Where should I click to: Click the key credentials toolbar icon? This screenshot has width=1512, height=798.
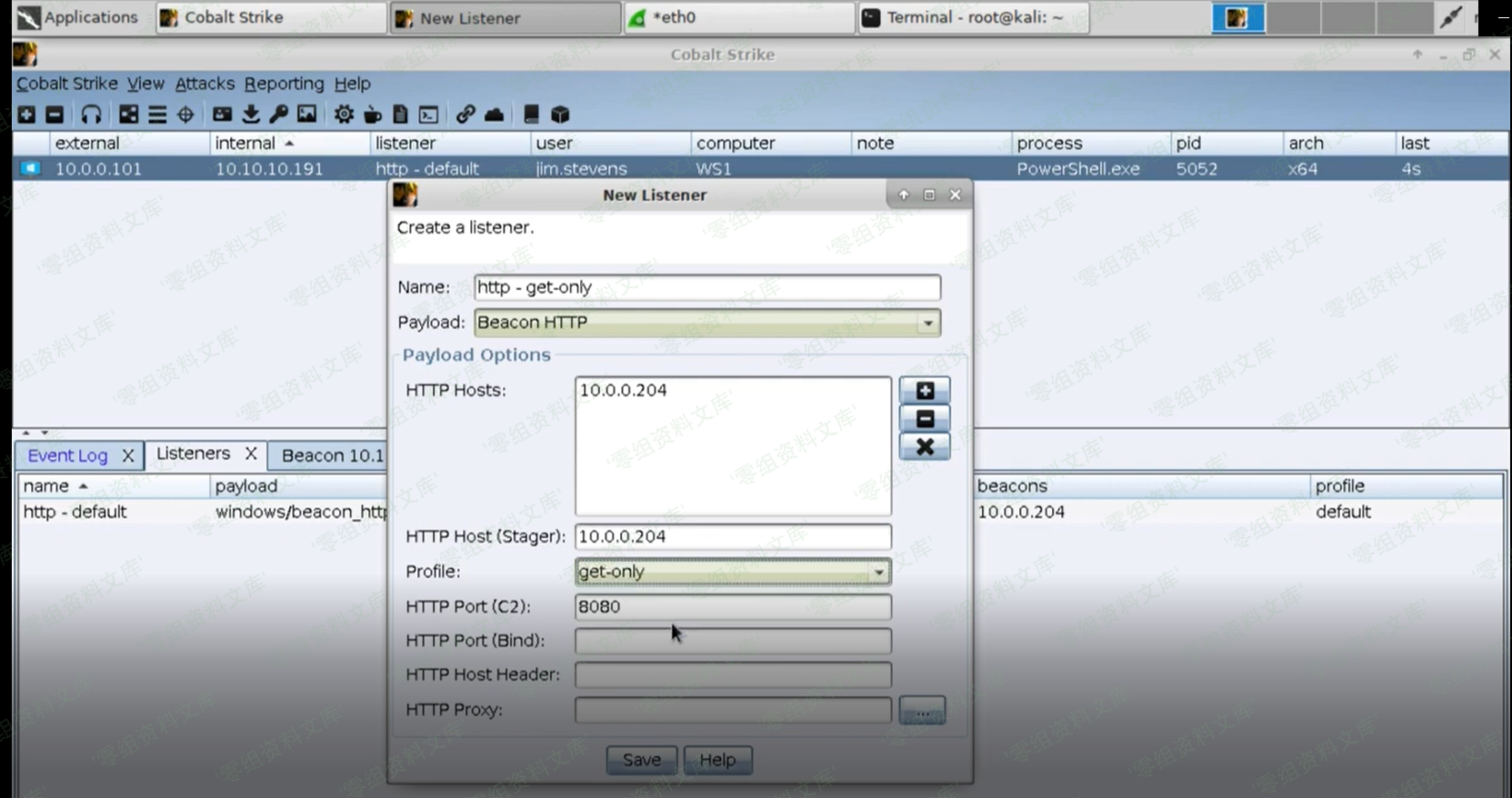tap(279, 115)
